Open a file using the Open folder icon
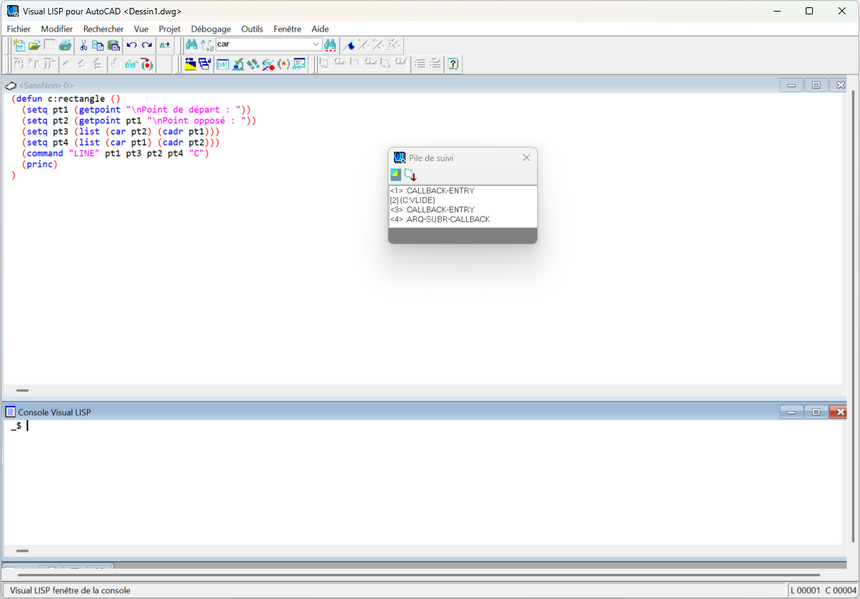Screen dimensions: 860x599 tap(33, 45)
